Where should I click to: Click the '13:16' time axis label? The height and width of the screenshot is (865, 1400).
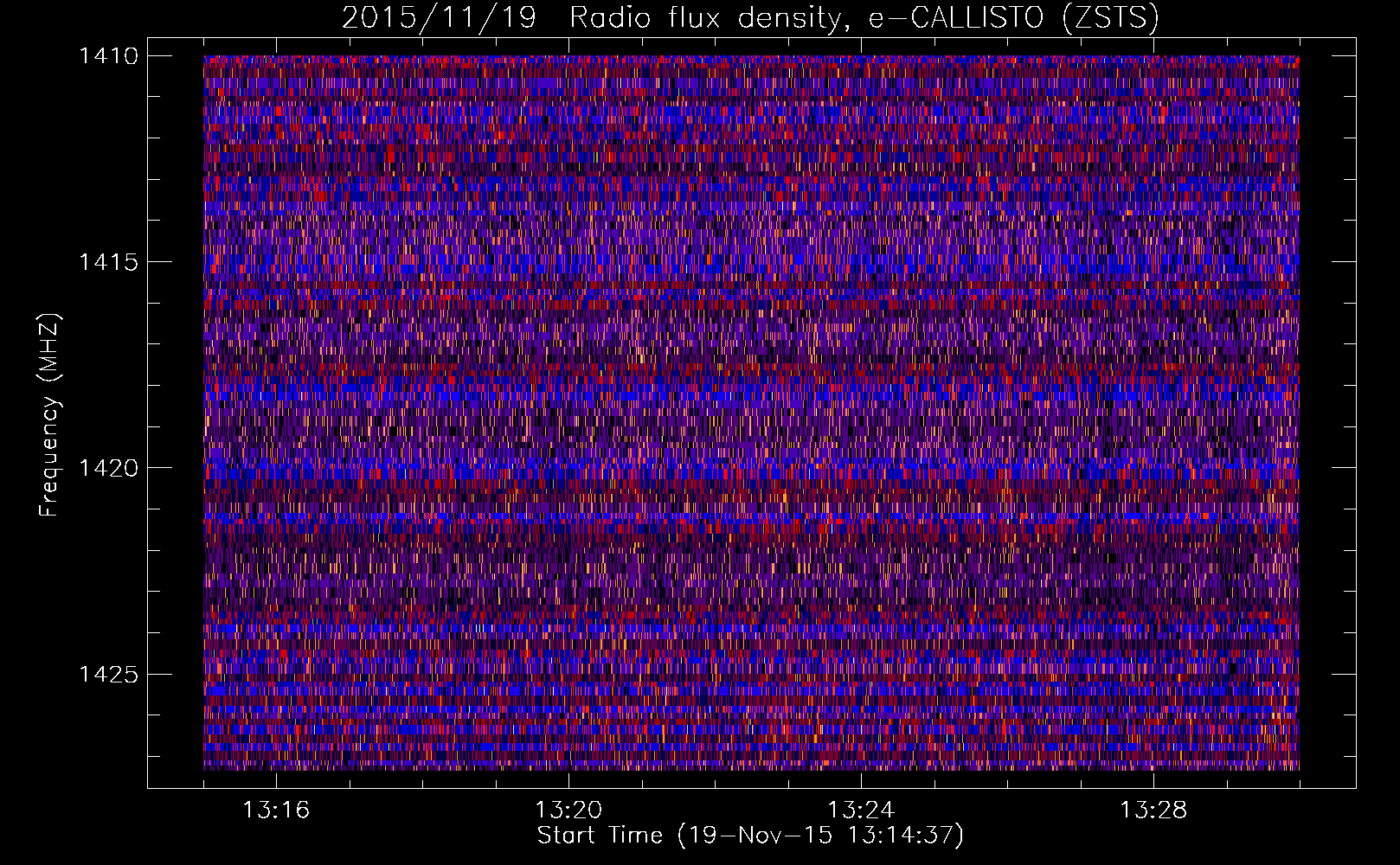coord(276,811)
